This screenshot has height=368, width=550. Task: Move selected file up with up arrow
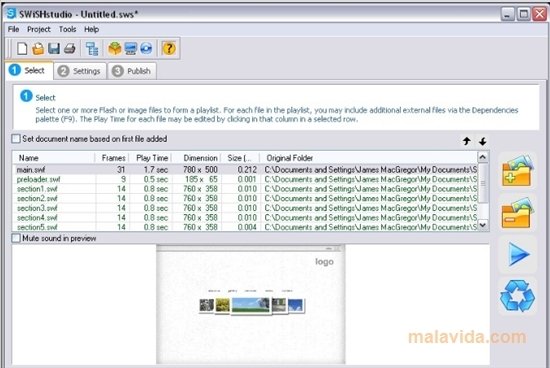pos(466,141)
